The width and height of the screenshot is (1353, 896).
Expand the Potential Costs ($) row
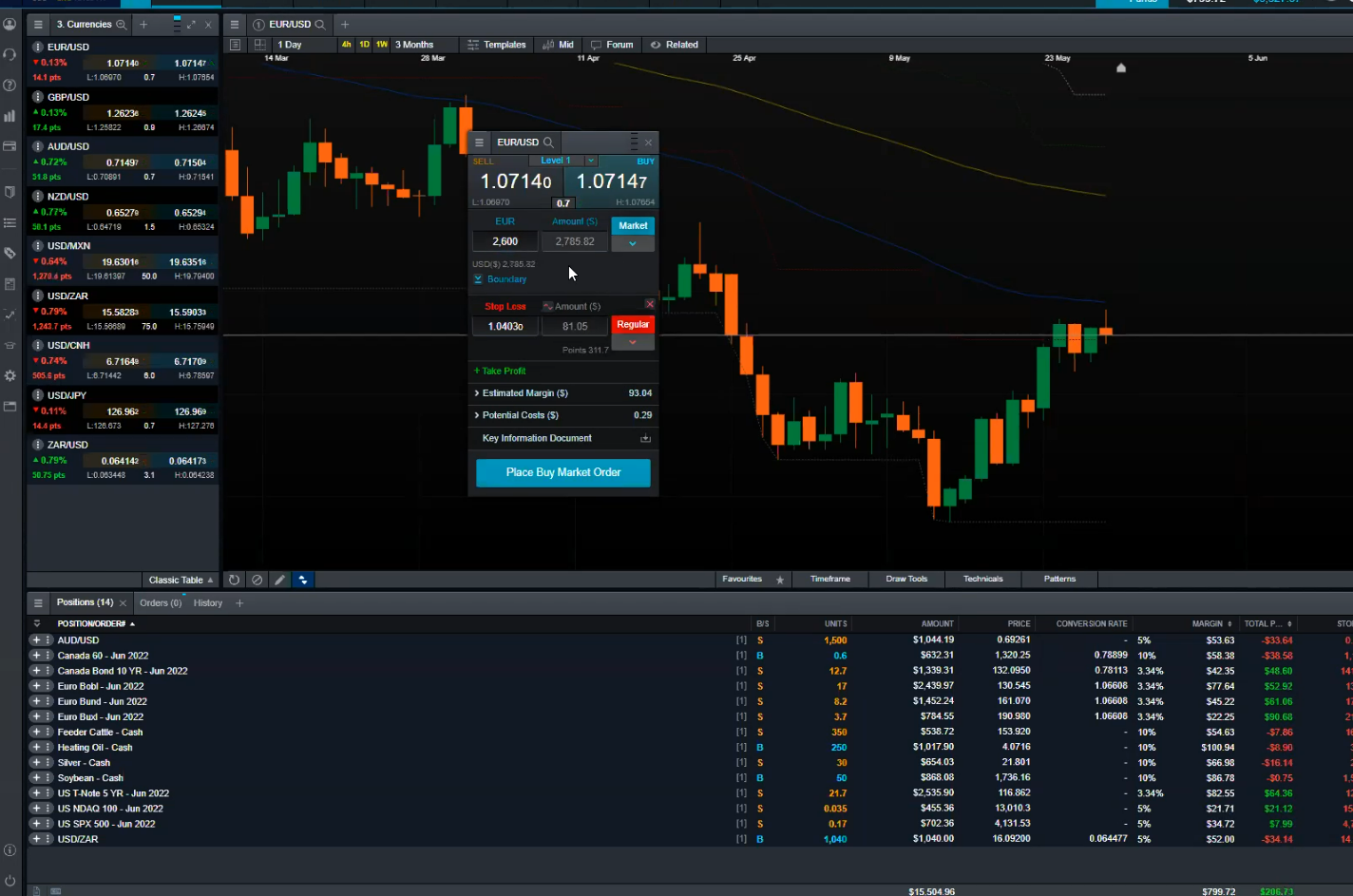pyautogui.click(x=562, y=415)
